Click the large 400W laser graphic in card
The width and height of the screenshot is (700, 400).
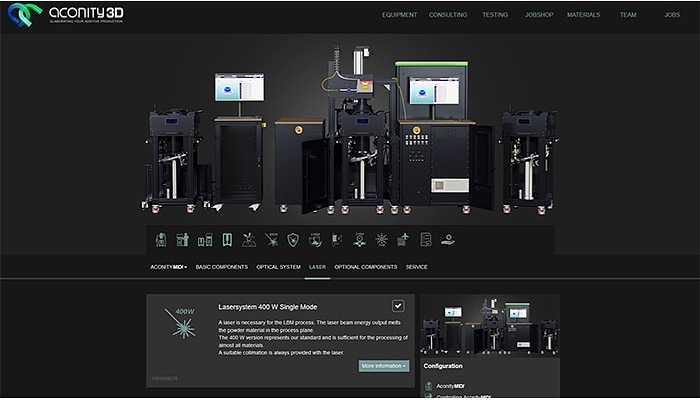tap(180, 322)
